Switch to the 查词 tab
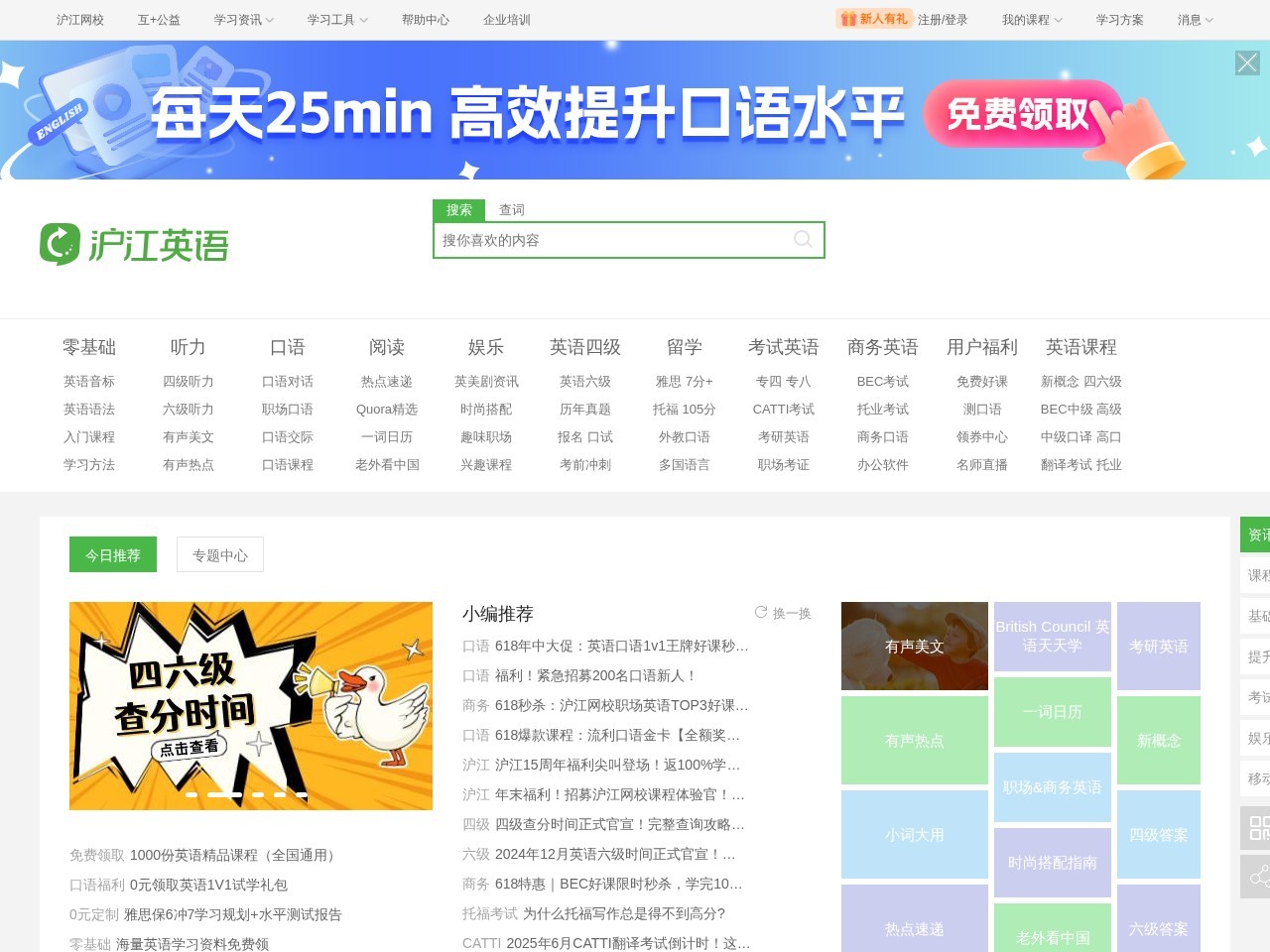Viewport: 1270px width, 952px height. coord(511,209)
